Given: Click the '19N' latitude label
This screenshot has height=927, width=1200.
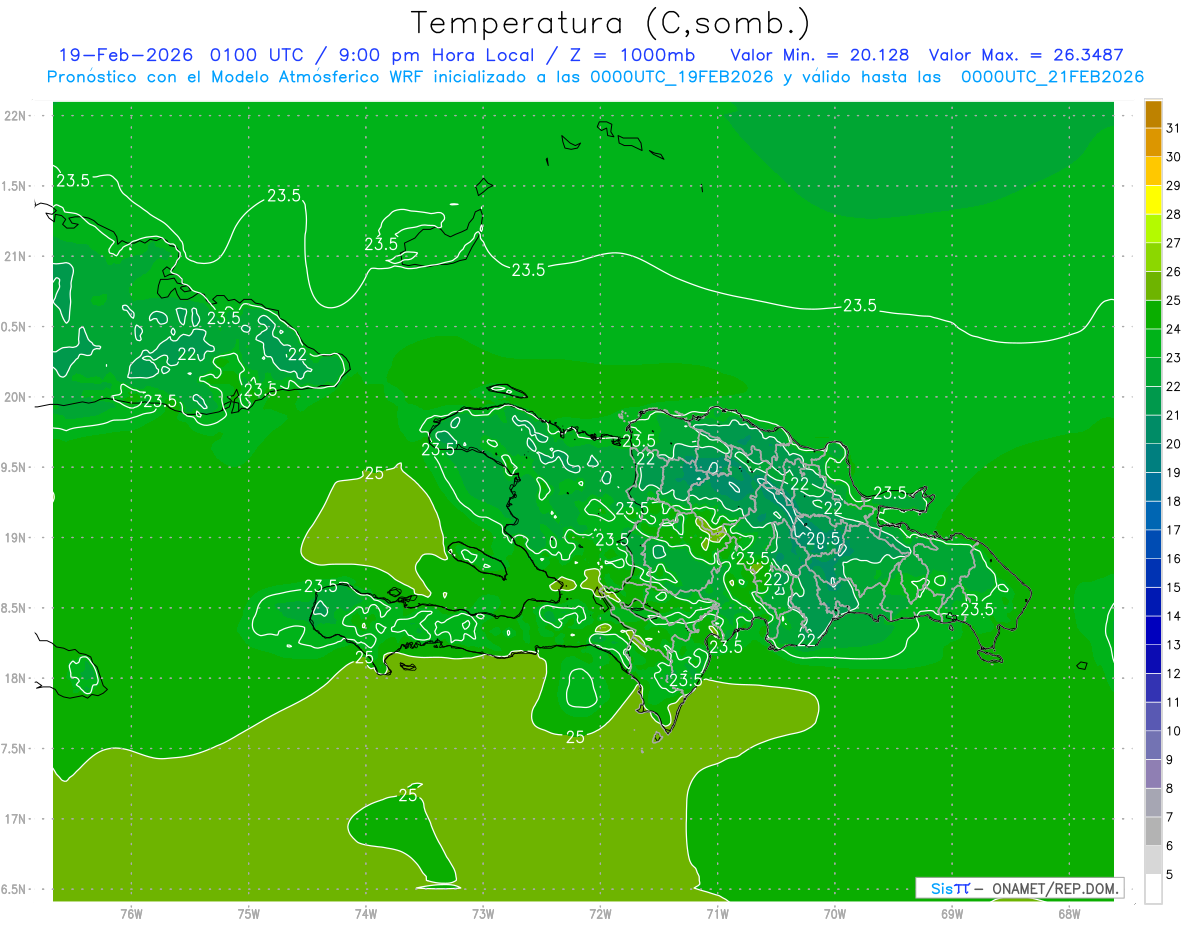Looking at the screenshot, I should 14,538.
